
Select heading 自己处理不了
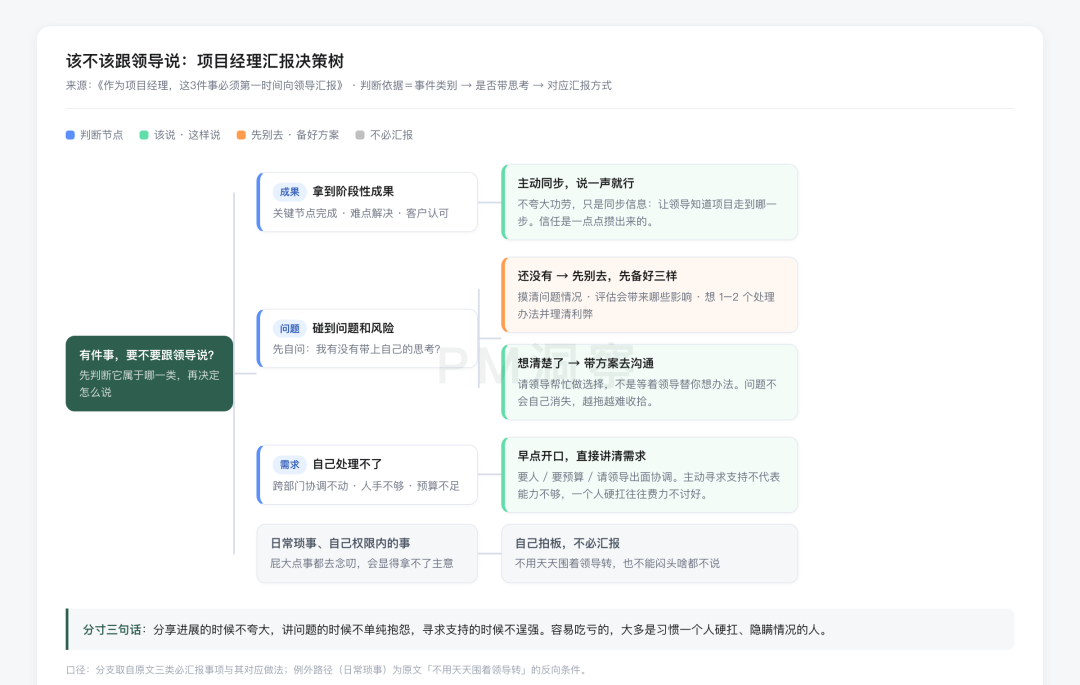[x=347, y=464]
